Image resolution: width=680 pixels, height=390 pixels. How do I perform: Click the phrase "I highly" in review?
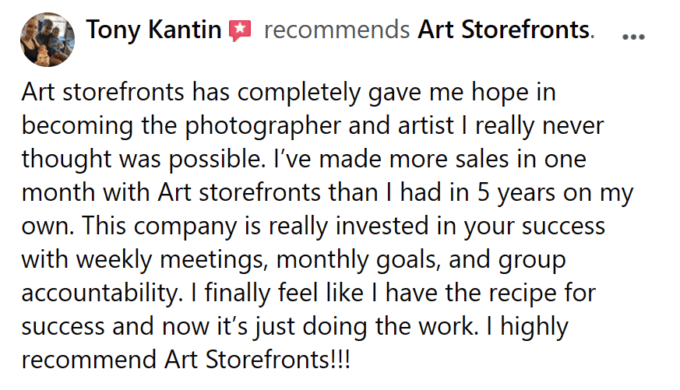click(527, 328)
